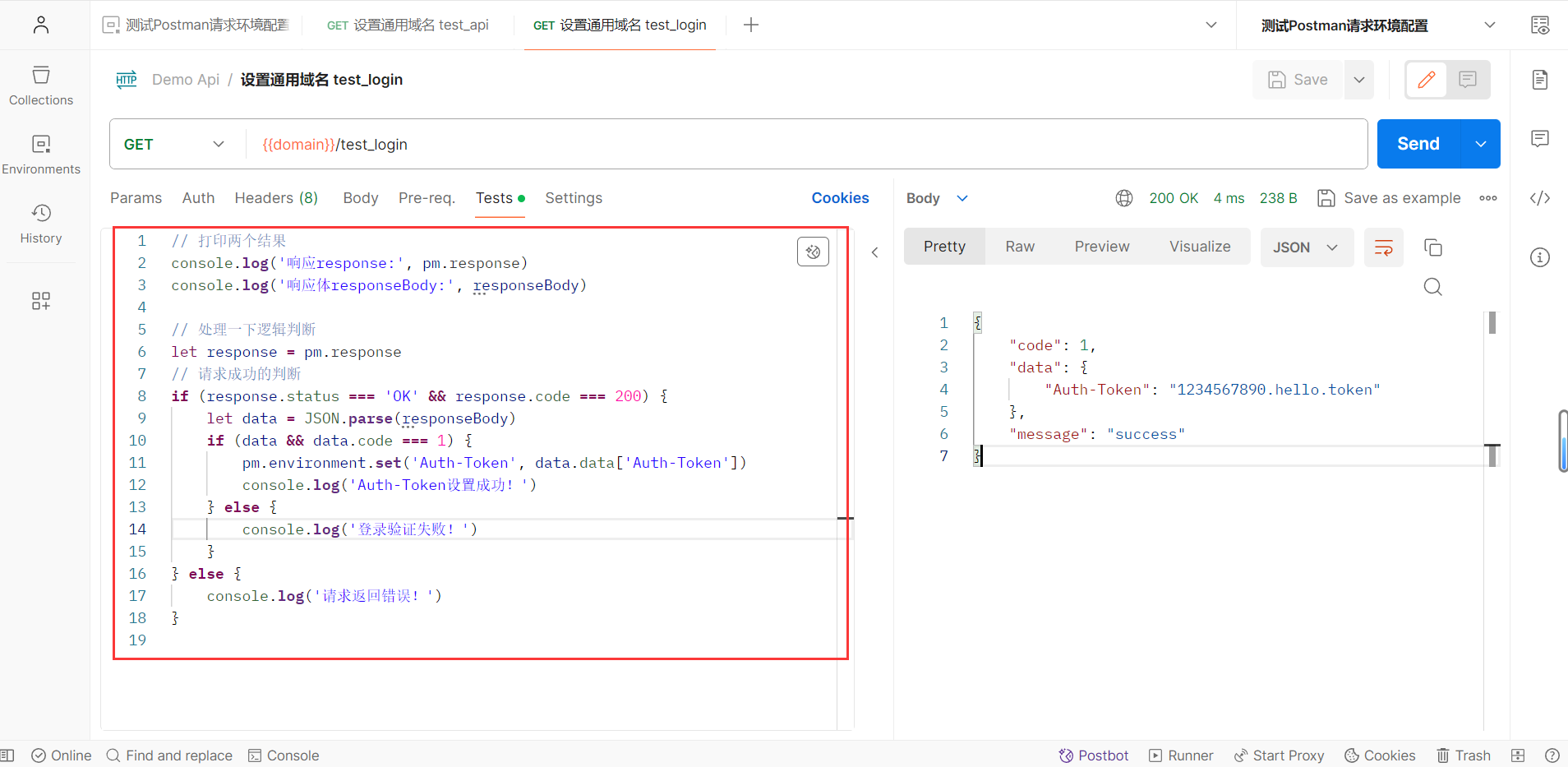The height and width of the screenshot is (767, 1568).
Task: Launch the Postbot assistant
Action: click(x=1093, y=755)
